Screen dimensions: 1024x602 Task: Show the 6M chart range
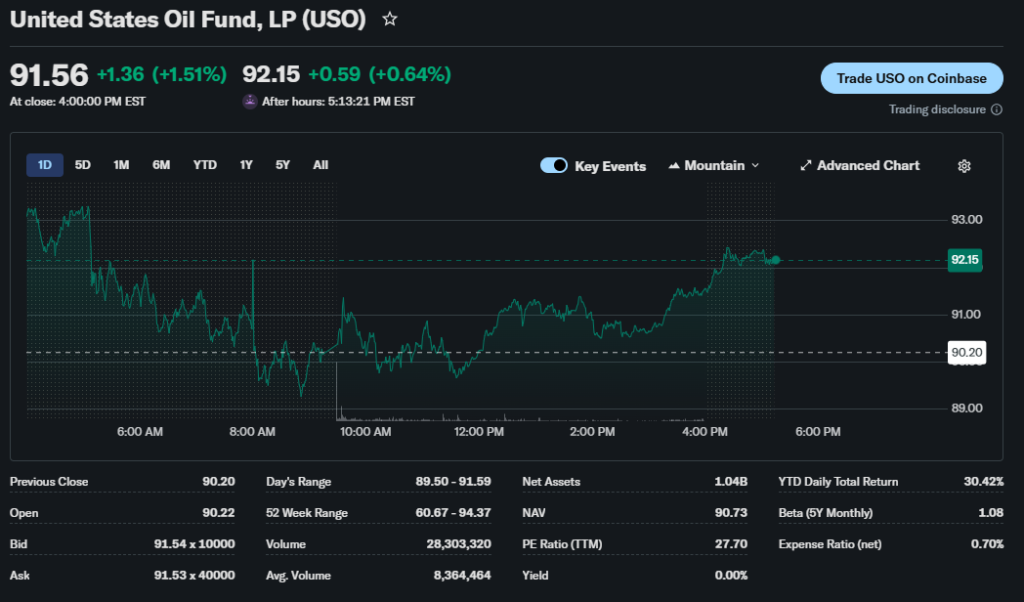pos(161,165)
